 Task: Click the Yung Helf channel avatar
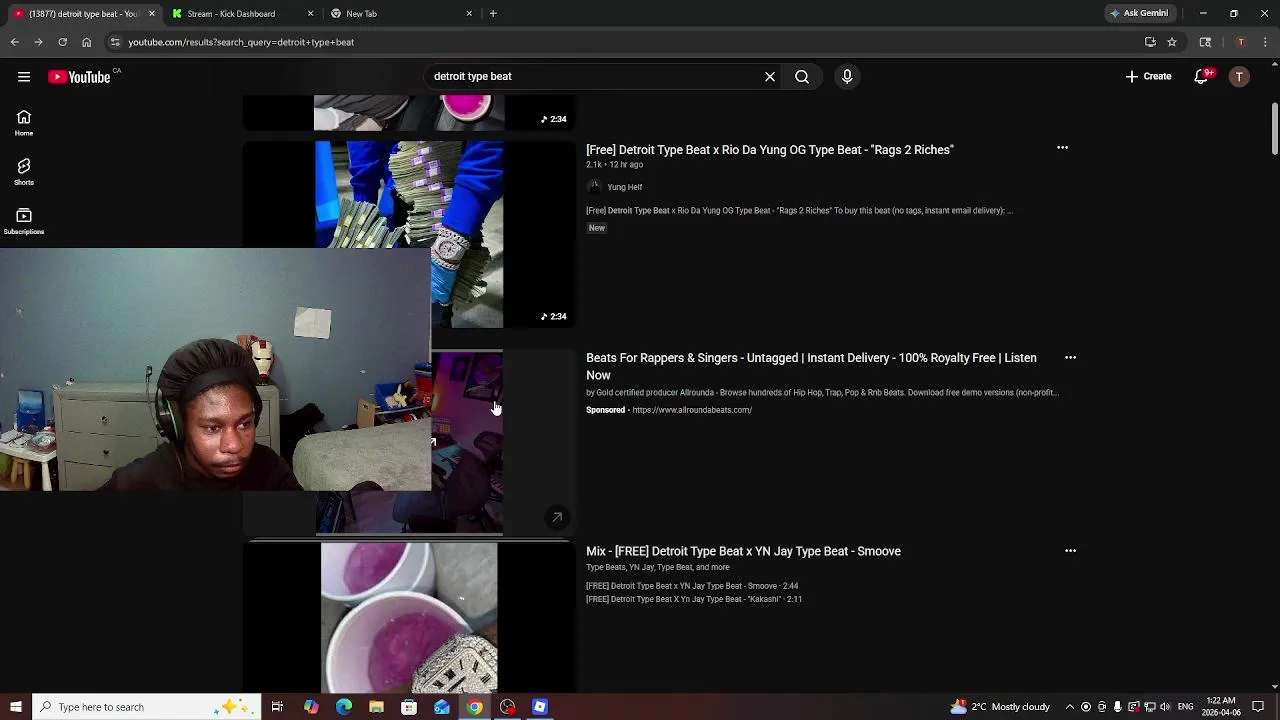point(594,187)
